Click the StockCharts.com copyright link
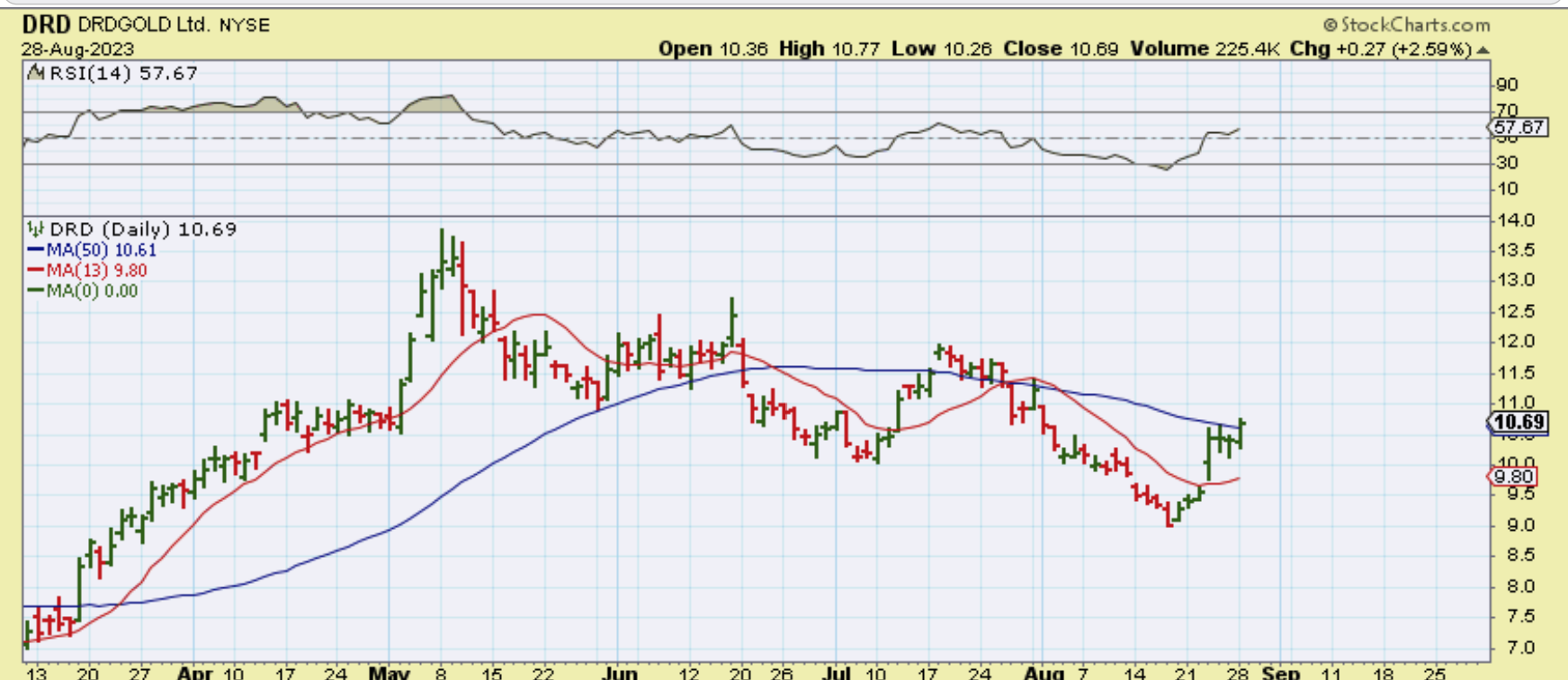This screenshot has height=680, width=1568. pyautogui.click(x=1406, y=25)
